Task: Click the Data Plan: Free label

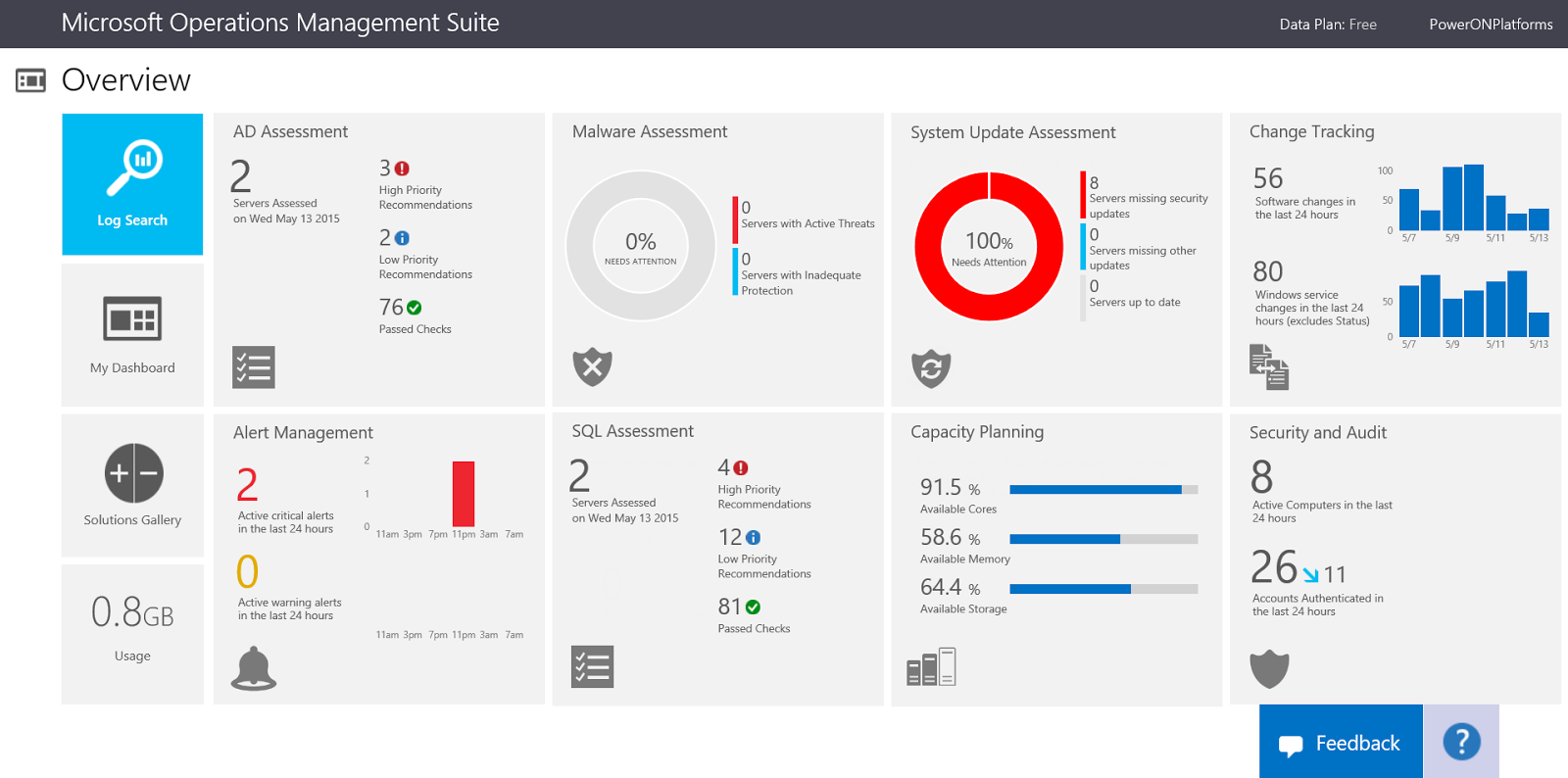Action: (x=1327, y=24)
